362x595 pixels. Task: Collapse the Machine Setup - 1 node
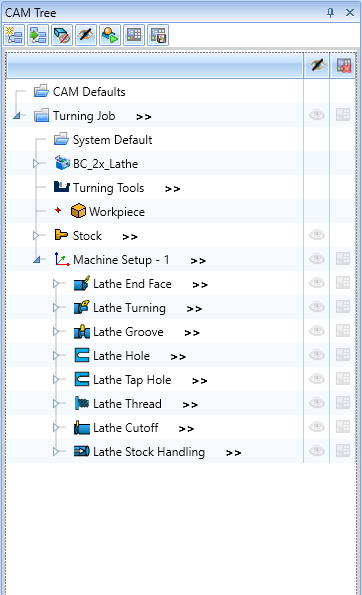37,260
